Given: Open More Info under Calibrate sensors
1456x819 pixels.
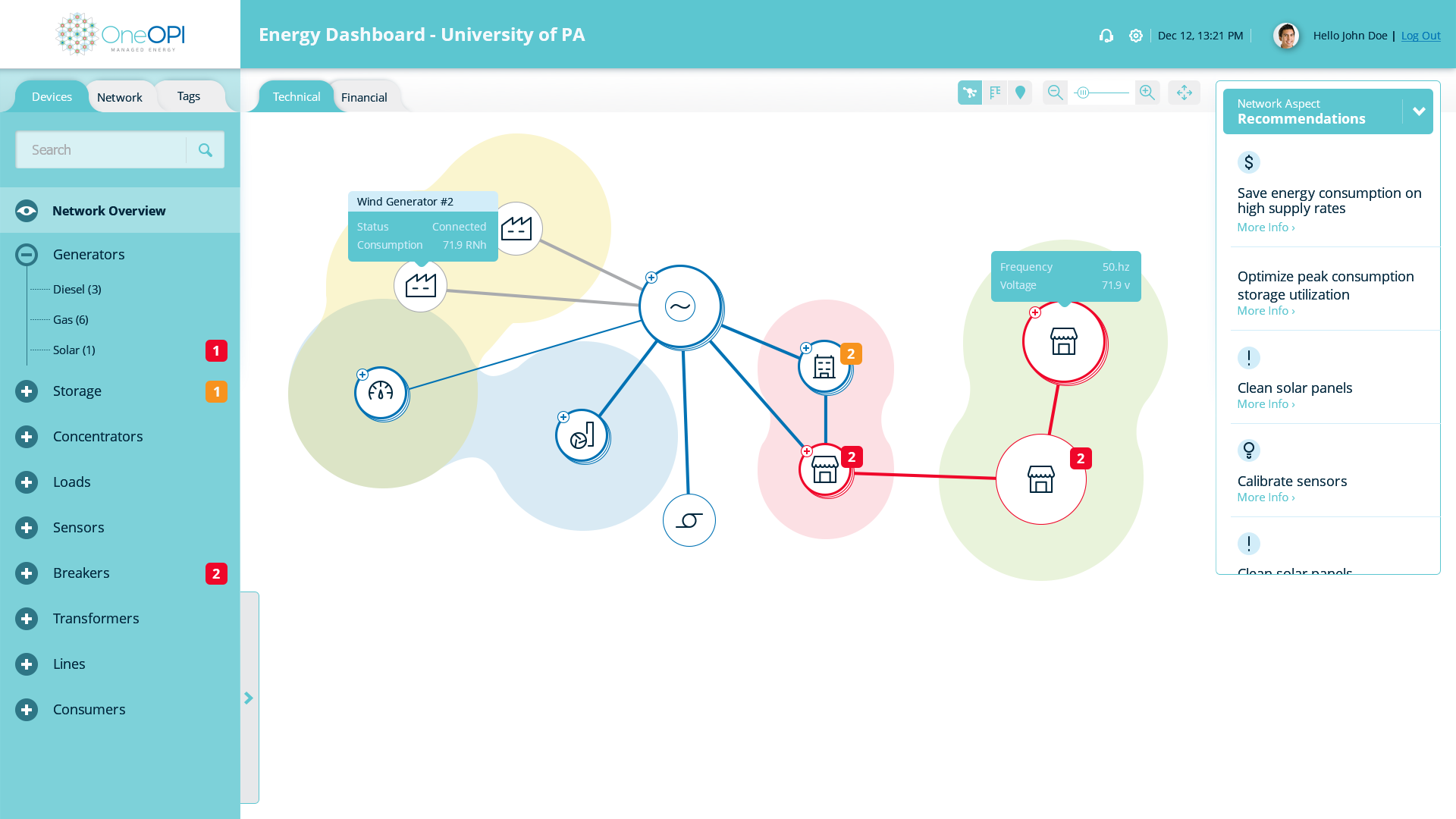Looking at the screenshot, I should (x=1266, y=497).
